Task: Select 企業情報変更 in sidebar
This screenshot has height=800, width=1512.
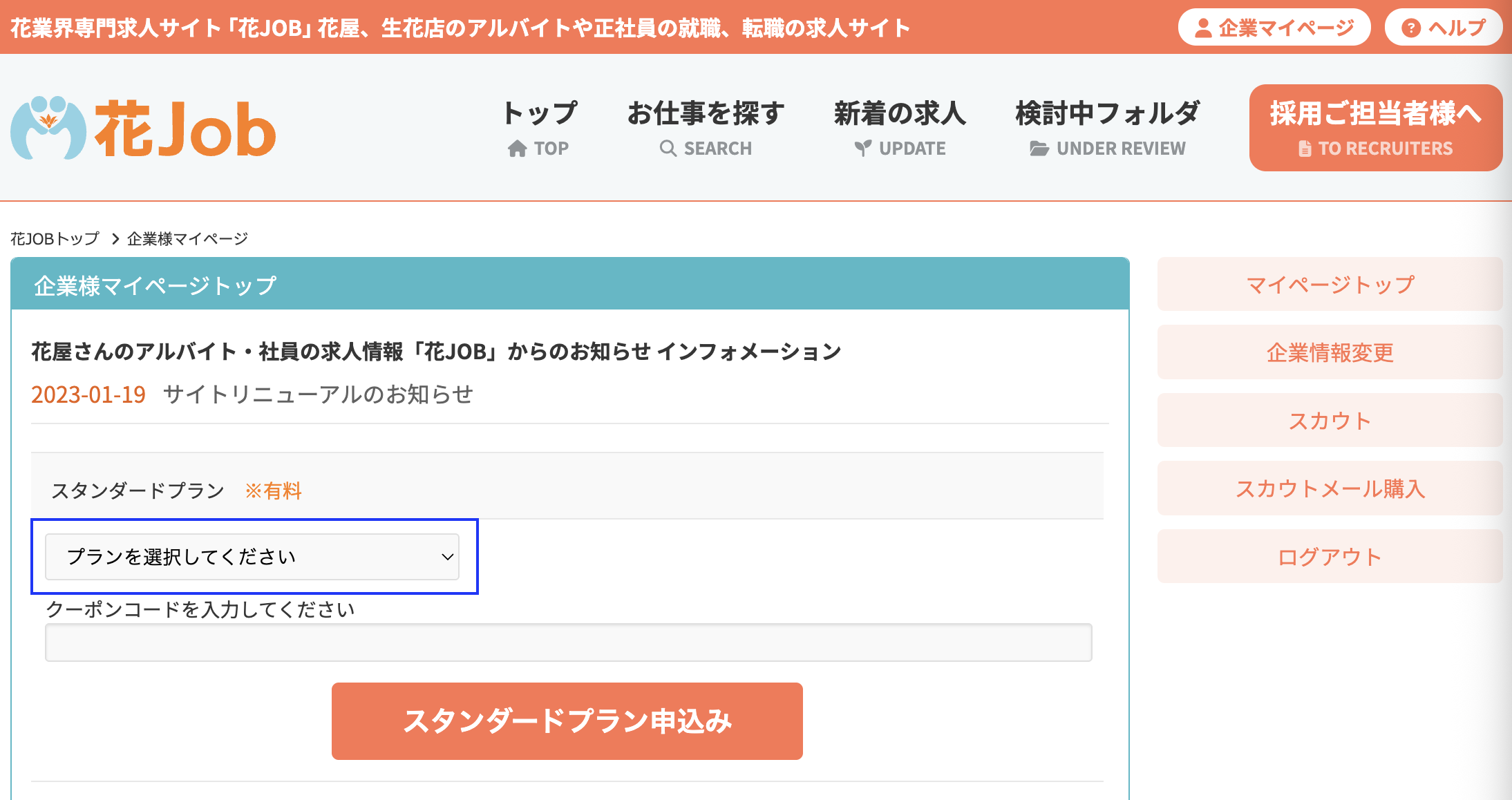Action: (1330, 352)
